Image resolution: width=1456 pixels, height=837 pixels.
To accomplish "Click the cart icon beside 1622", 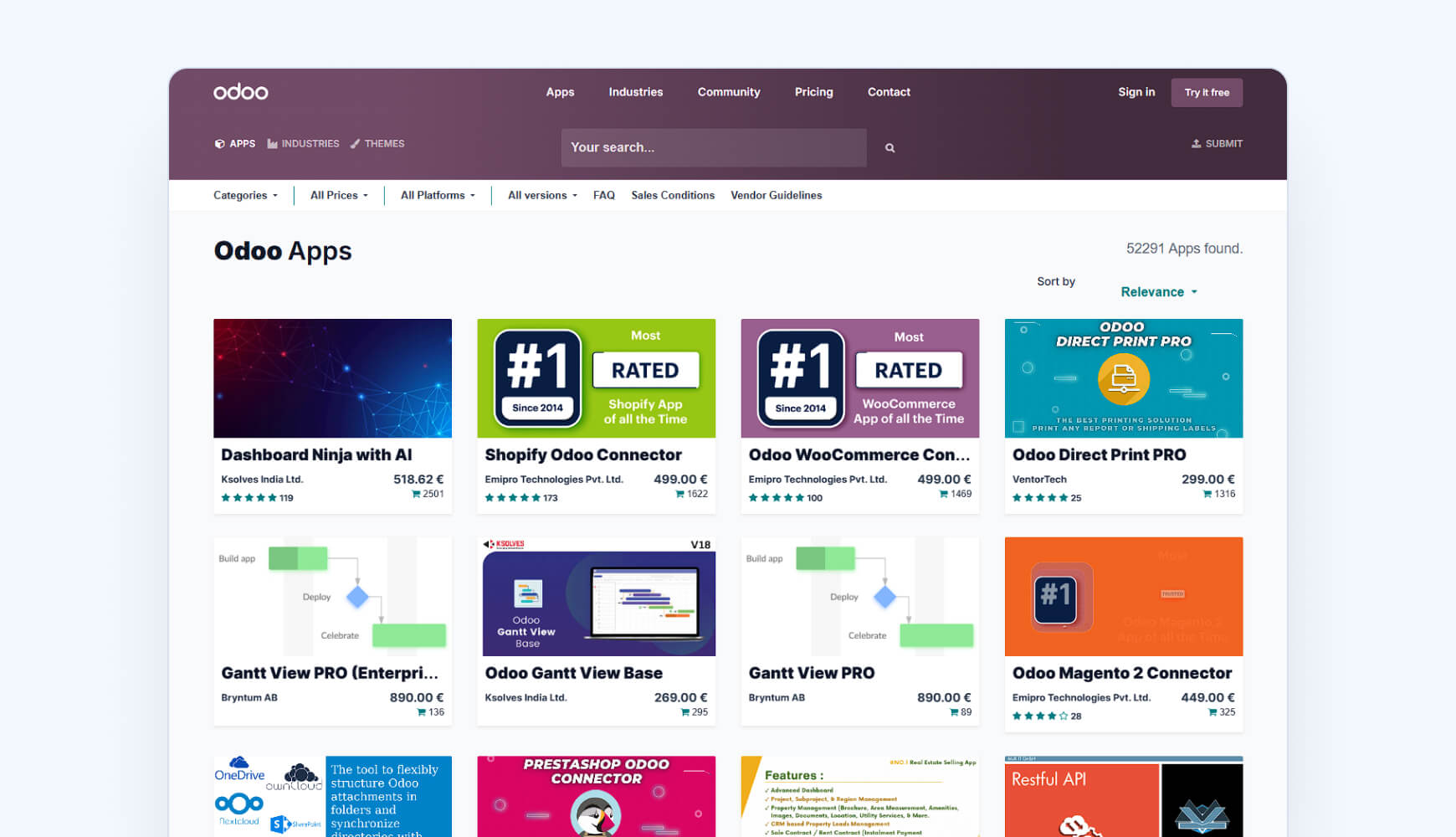I will 680,494.
